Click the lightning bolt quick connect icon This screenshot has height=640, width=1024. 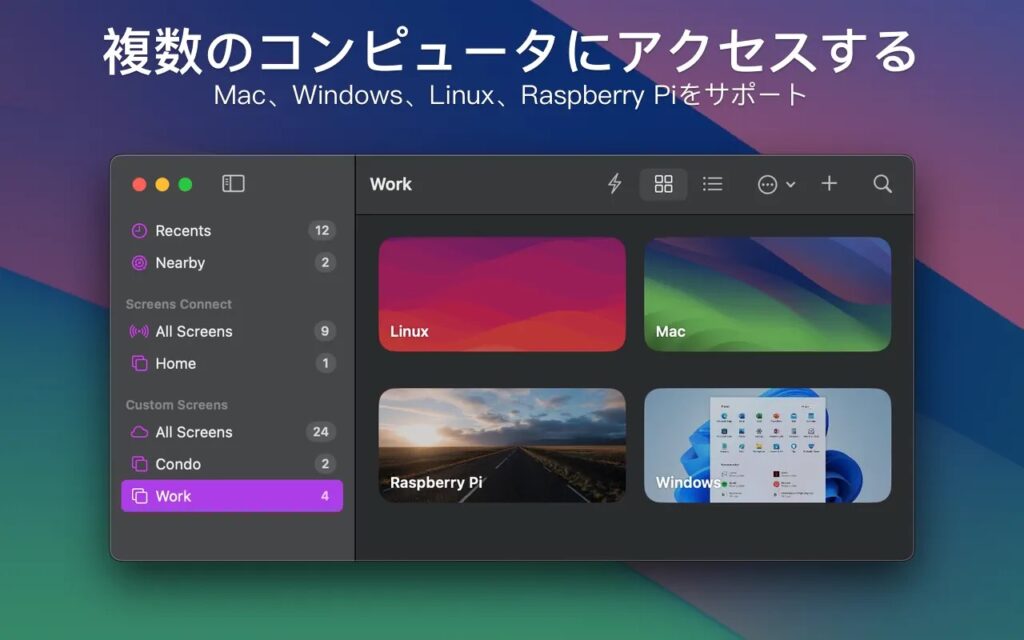614,184
